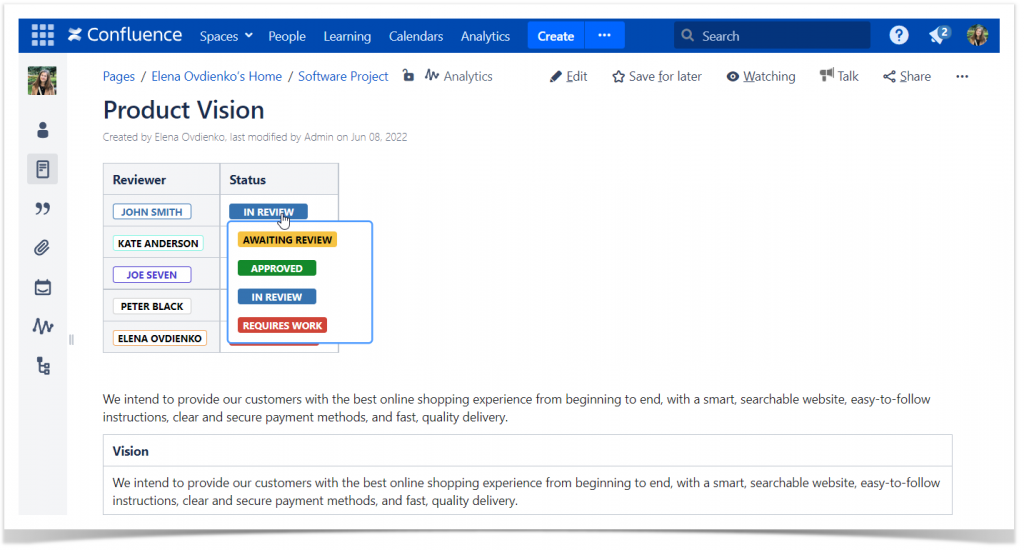Click the sidebar collapse handle
The image size is (1024, 550).
click(71, 340)
